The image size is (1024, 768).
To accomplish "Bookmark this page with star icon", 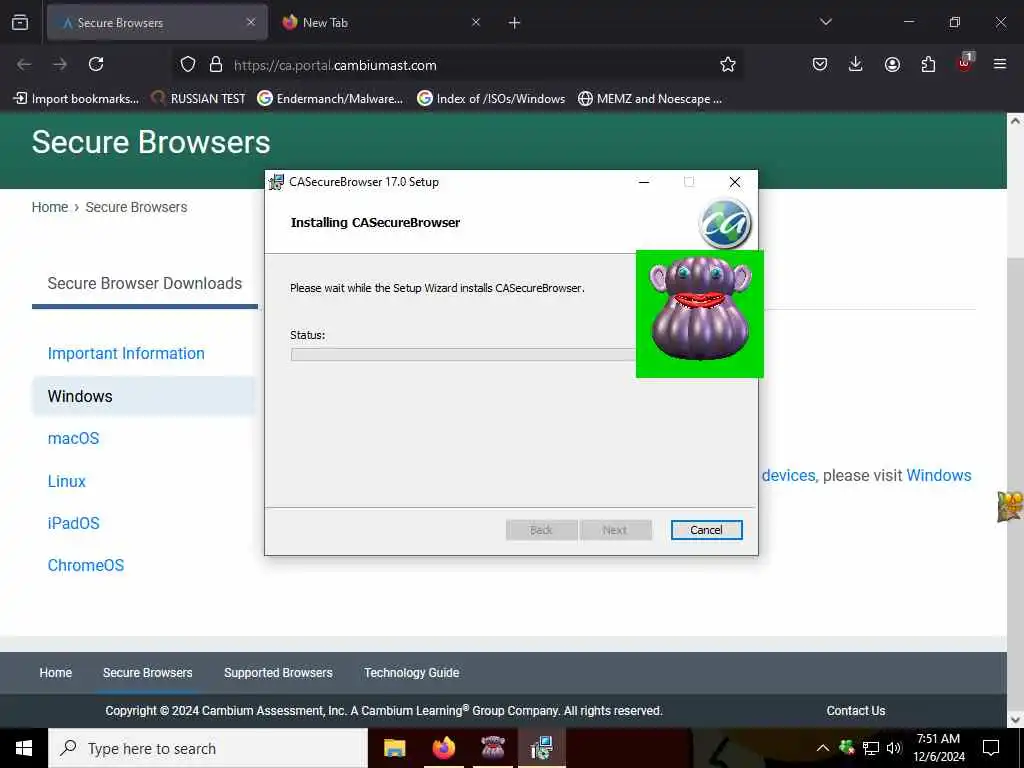I will pyautogui.click(x=728, y=64).
